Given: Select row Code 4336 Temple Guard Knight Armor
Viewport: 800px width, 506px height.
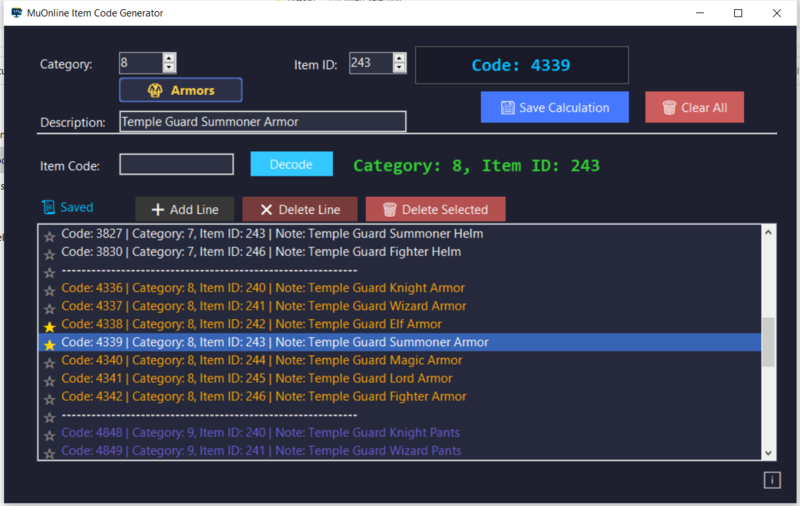Looking at the screenshot, I should (400, 288).
